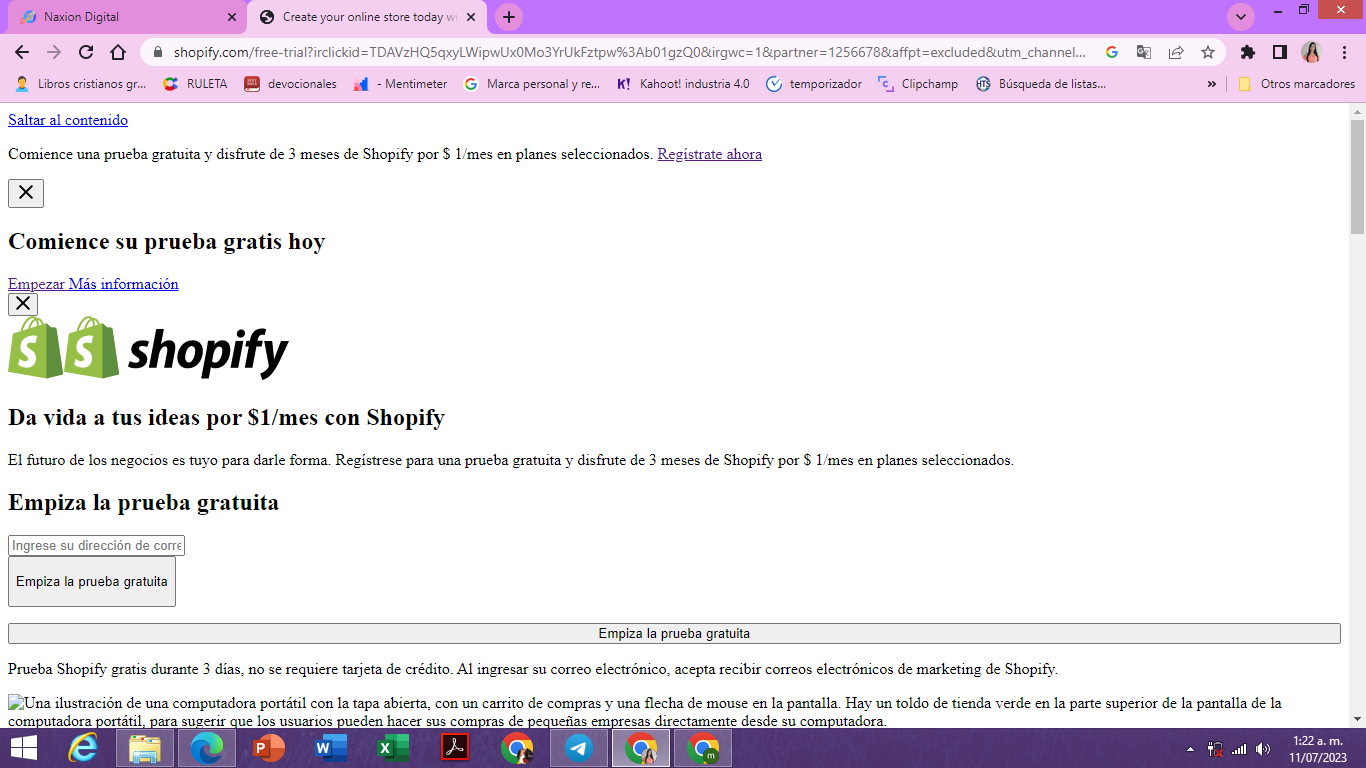Open the Otros marcadores folder

pyautogui.click(x=1296, y=84)
